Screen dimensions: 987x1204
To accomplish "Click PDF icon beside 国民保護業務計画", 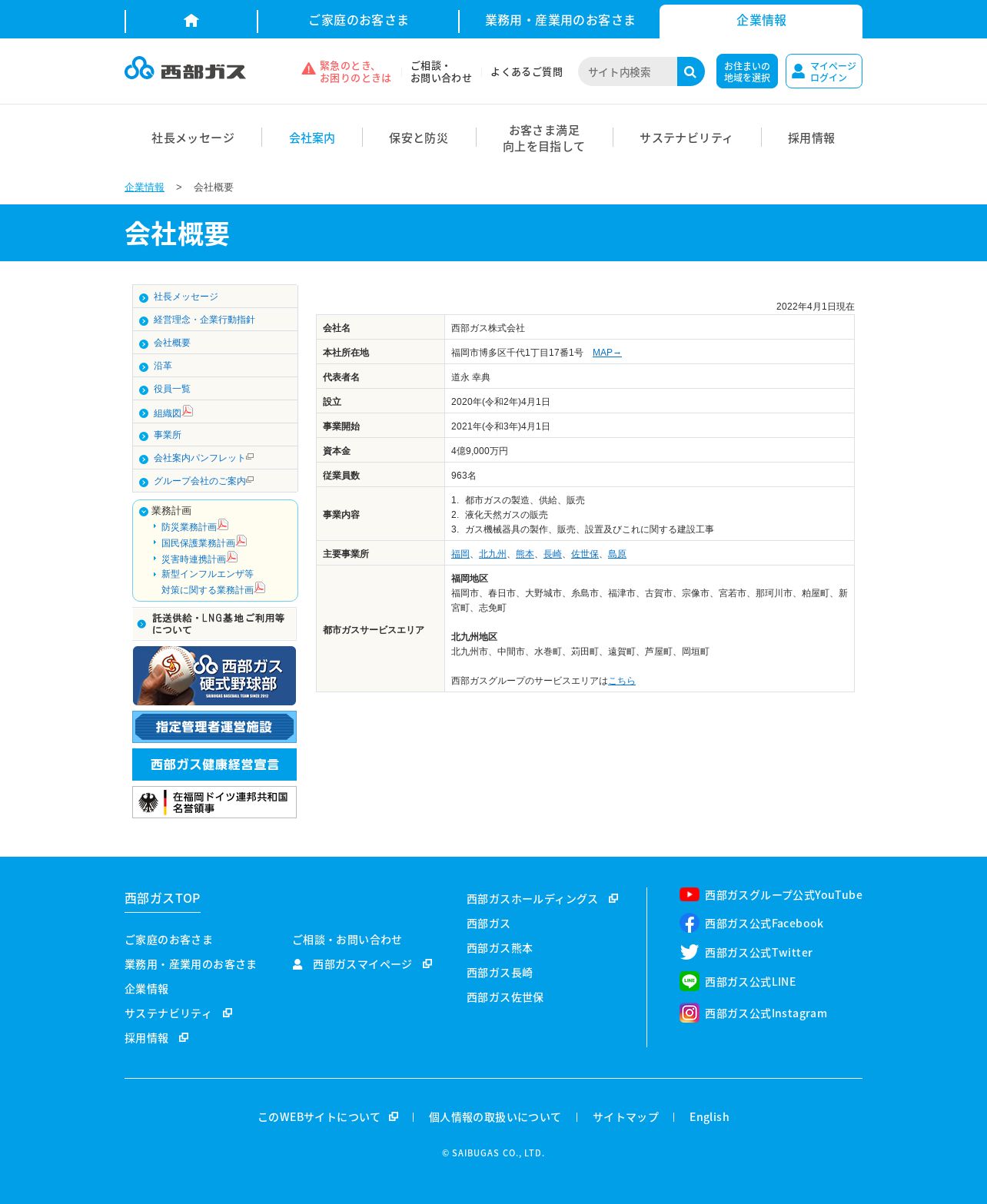I will 241,541.
